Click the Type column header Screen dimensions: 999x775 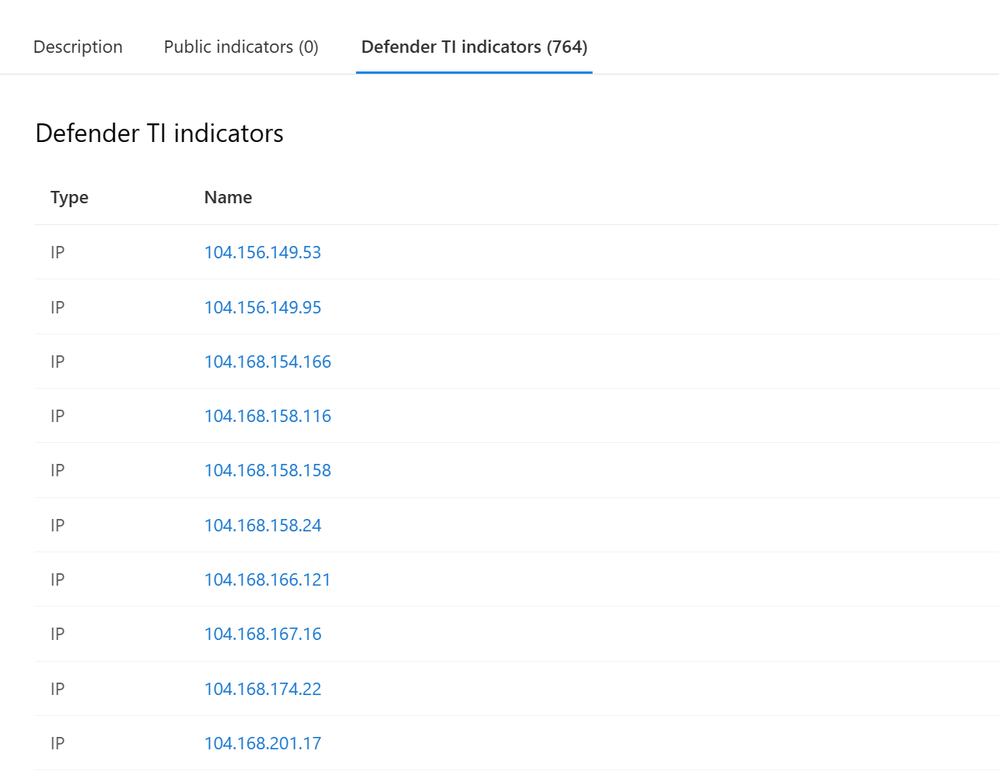click(x=69, y=198)
